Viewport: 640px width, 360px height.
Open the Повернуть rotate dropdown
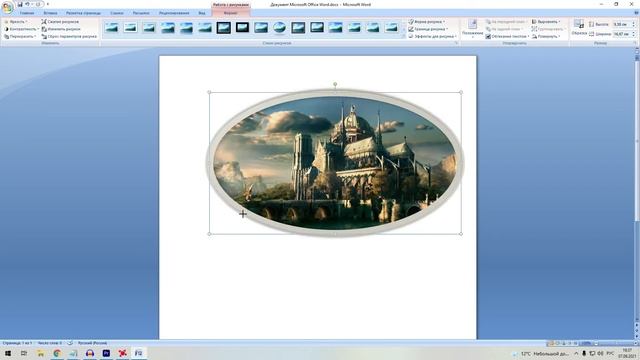click(546, 36)
